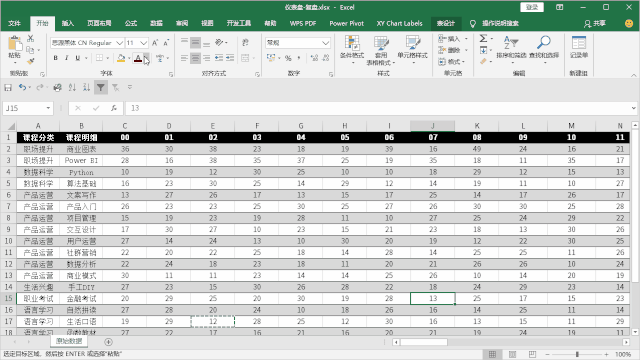Click the Increase Decimal icon
640x360 pixels.
314,58
